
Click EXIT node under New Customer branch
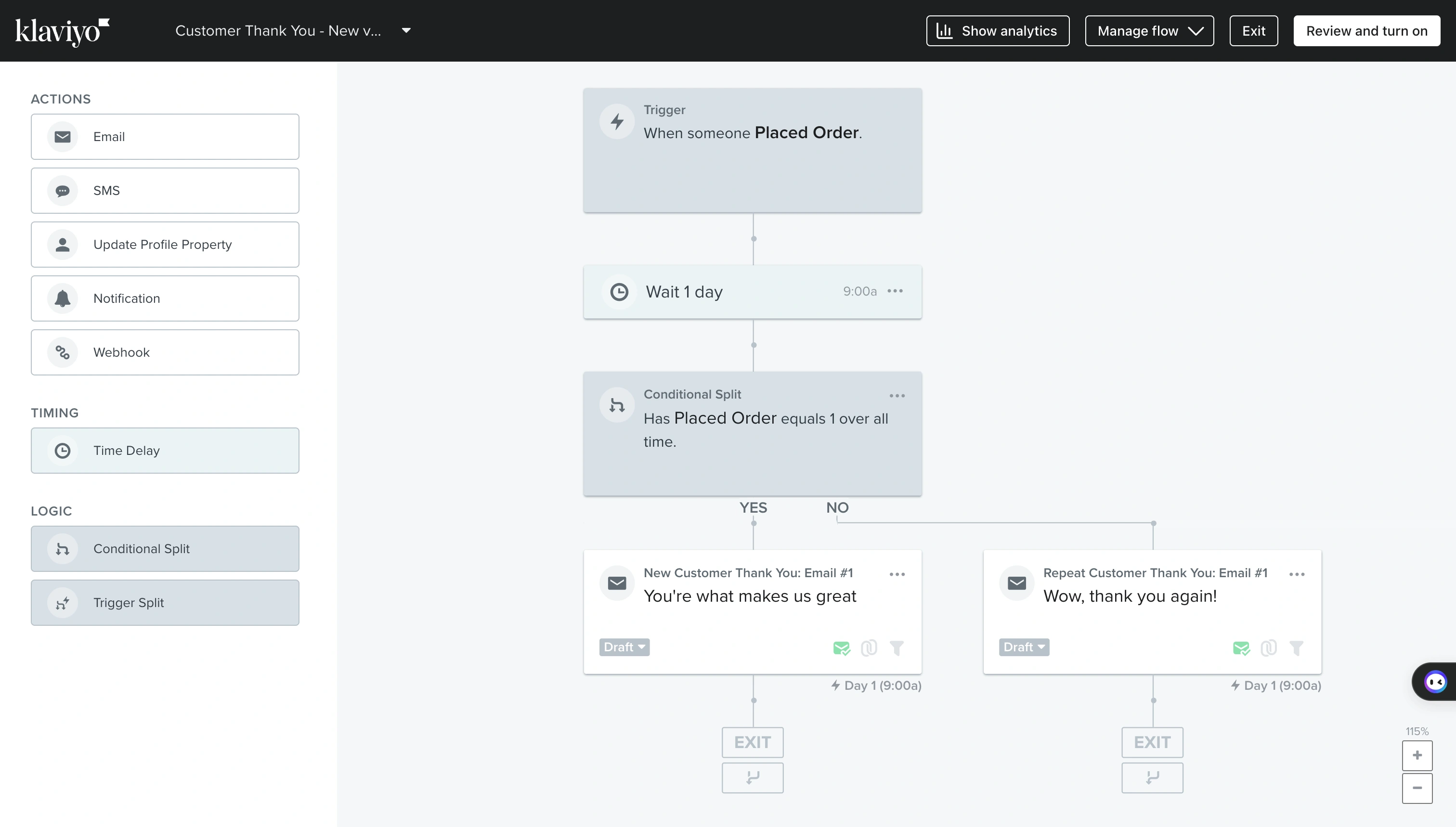click(x=752, y=743)
